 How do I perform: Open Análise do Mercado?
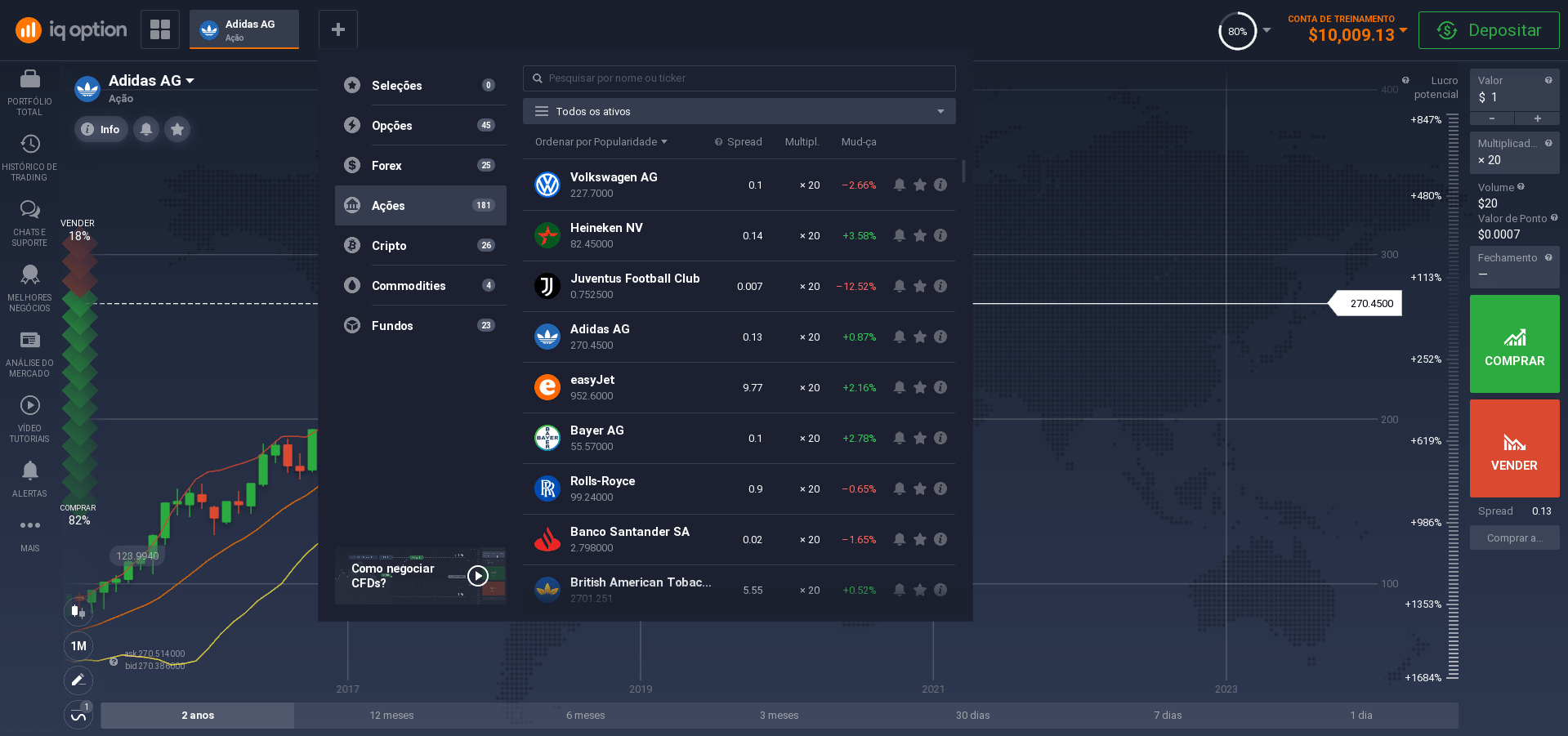29,354
